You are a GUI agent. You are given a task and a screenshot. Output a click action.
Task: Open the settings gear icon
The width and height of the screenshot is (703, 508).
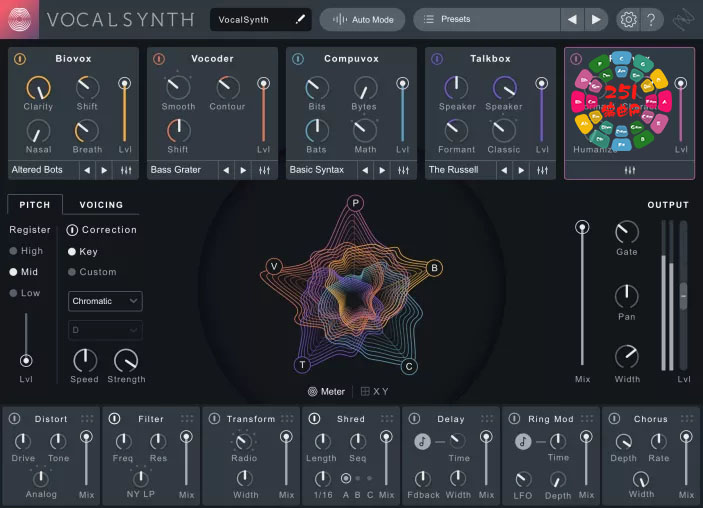click(x=628, y=20)
